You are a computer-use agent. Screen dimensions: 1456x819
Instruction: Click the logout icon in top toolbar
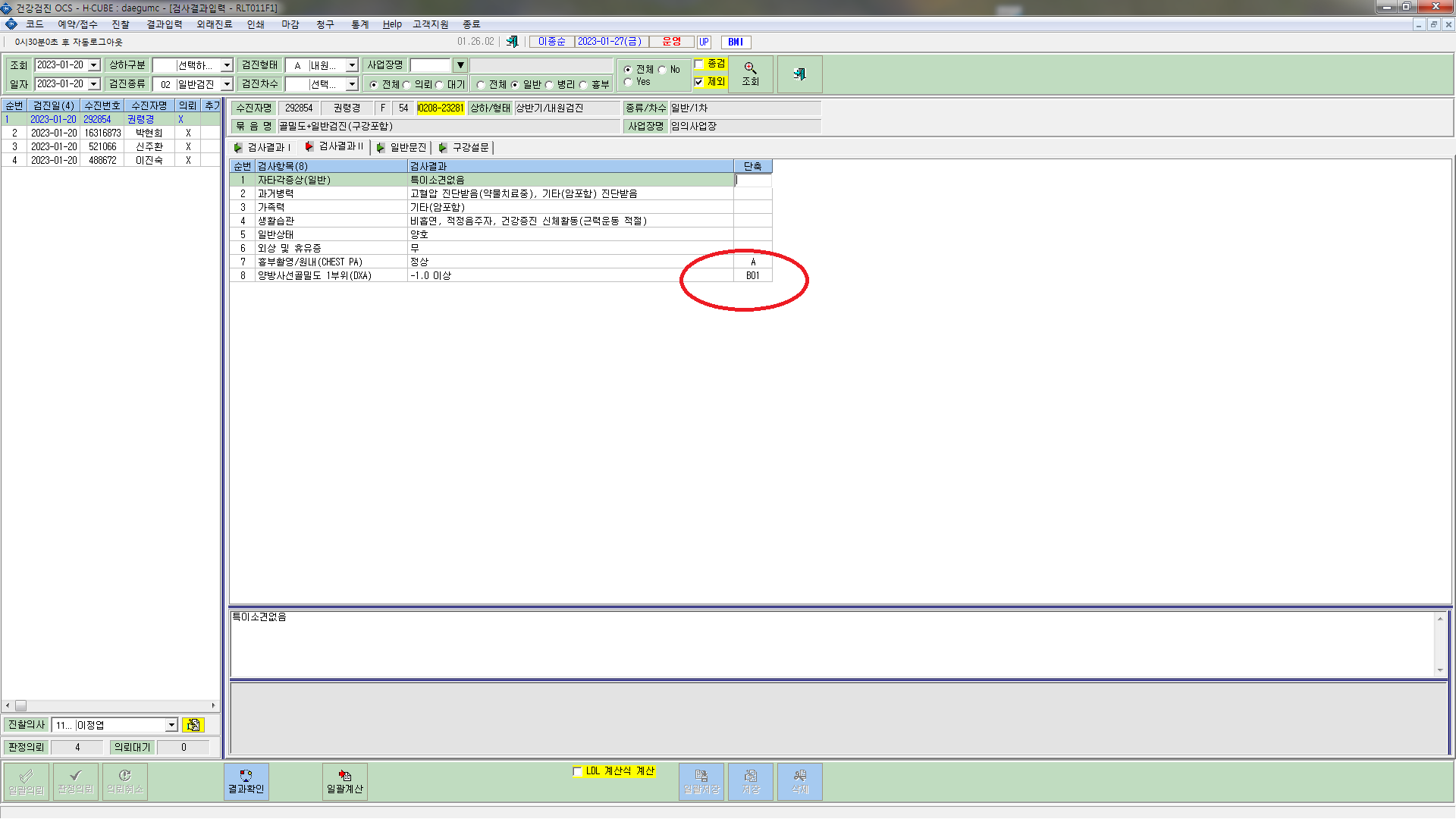[513, 42]
